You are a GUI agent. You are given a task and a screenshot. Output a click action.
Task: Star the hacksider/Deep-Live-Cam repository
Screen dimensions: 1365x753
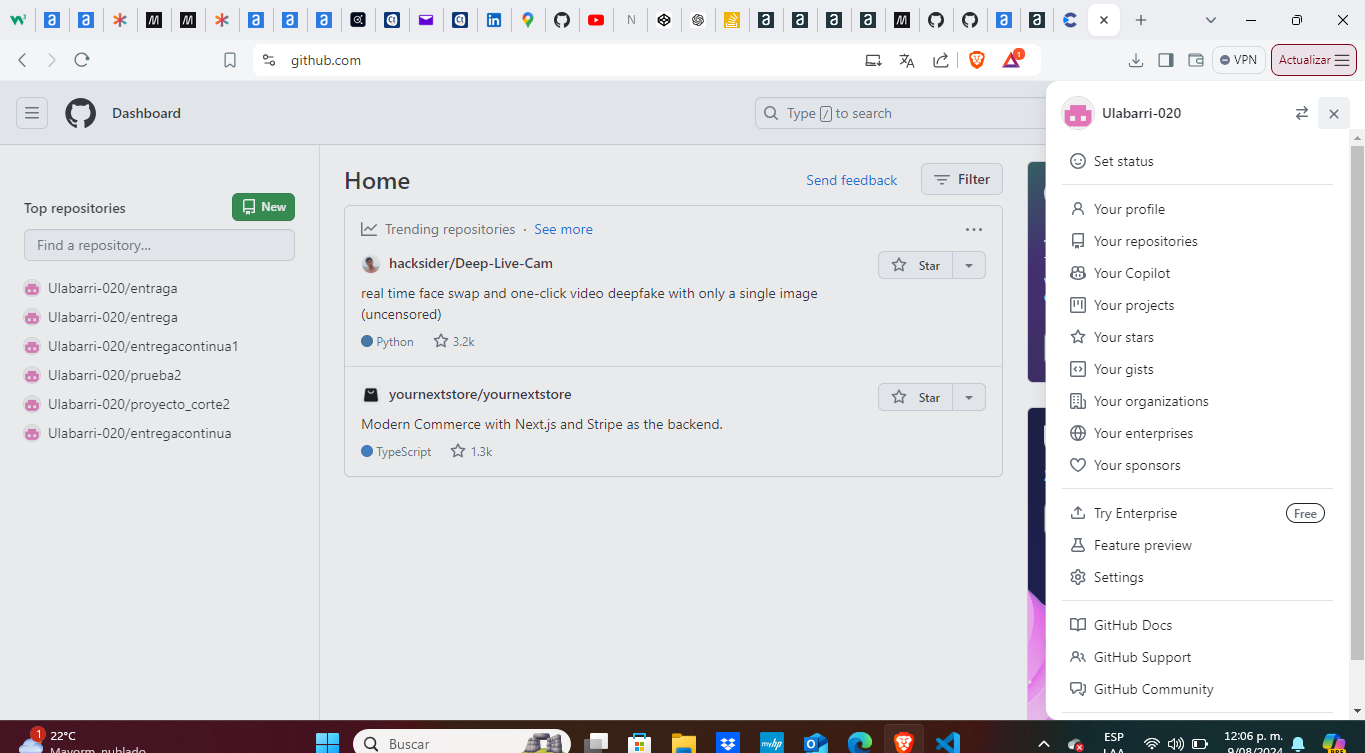(x=916, y=265)
